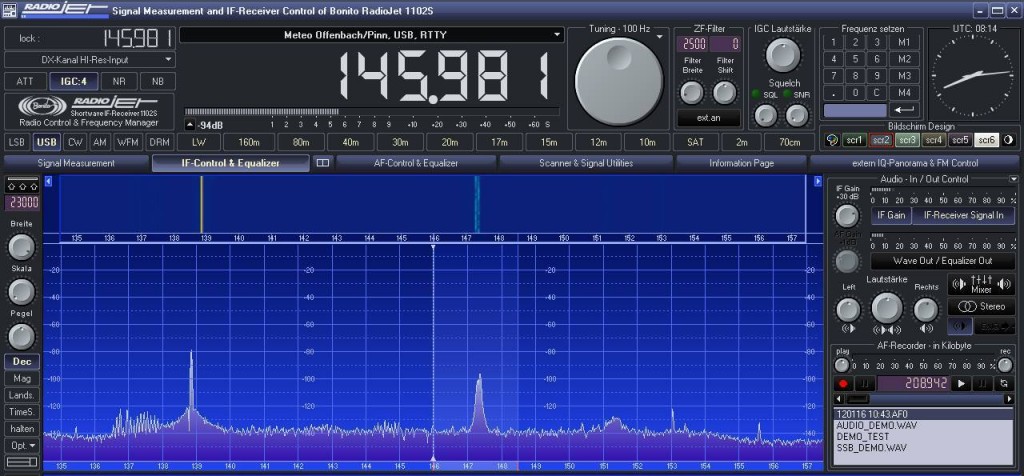Toggle the ATT attenuator button
This screenshot has width=1024, height=476.
point(25,81)
